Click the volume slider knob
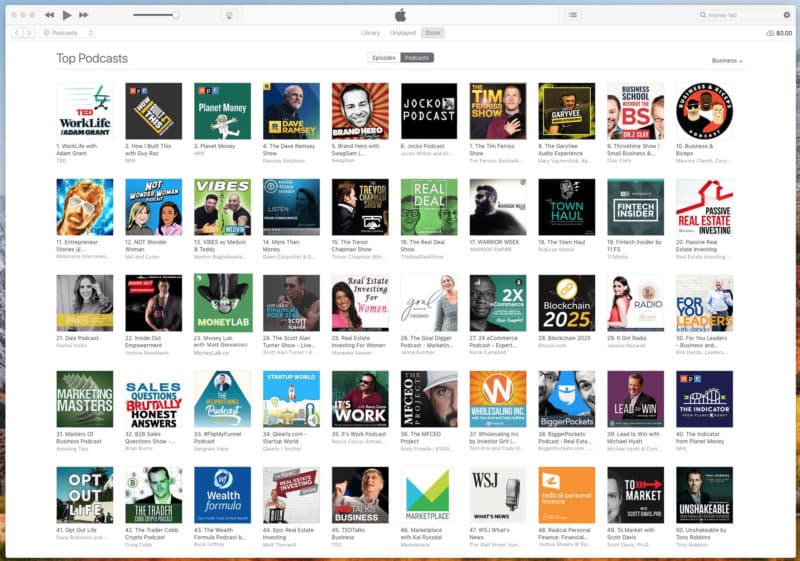The width and height of the screenshot is (800, 561). point(175,15)
